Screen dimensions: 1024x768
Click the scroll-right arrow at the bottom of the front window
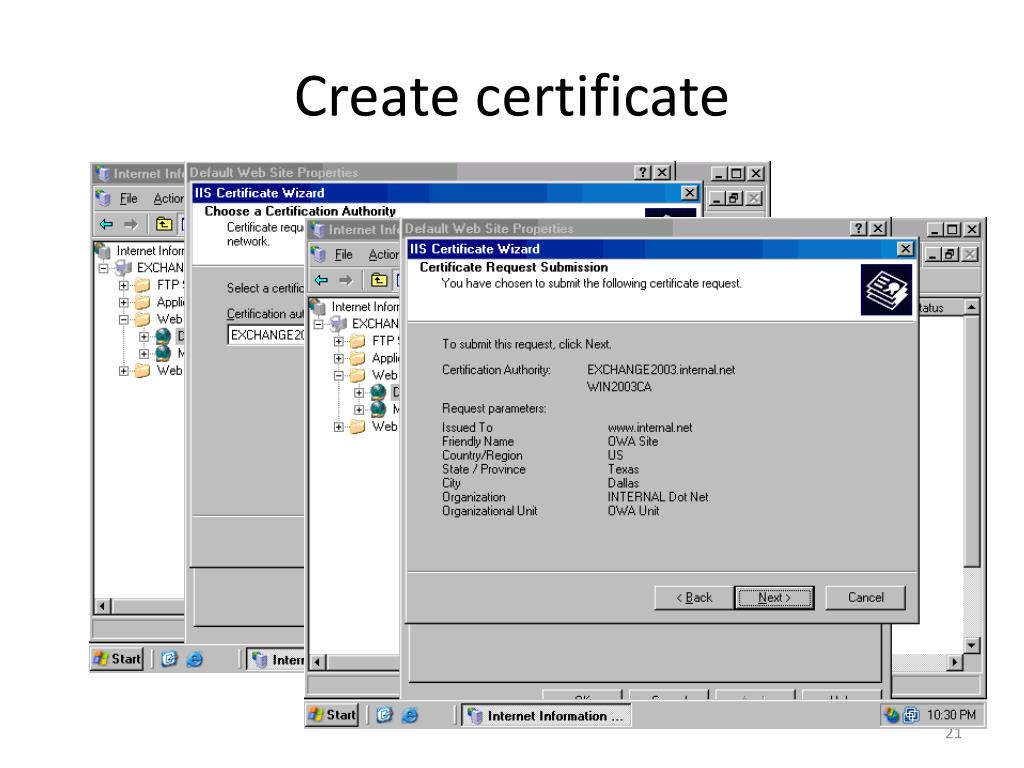[x=954, y=662]
